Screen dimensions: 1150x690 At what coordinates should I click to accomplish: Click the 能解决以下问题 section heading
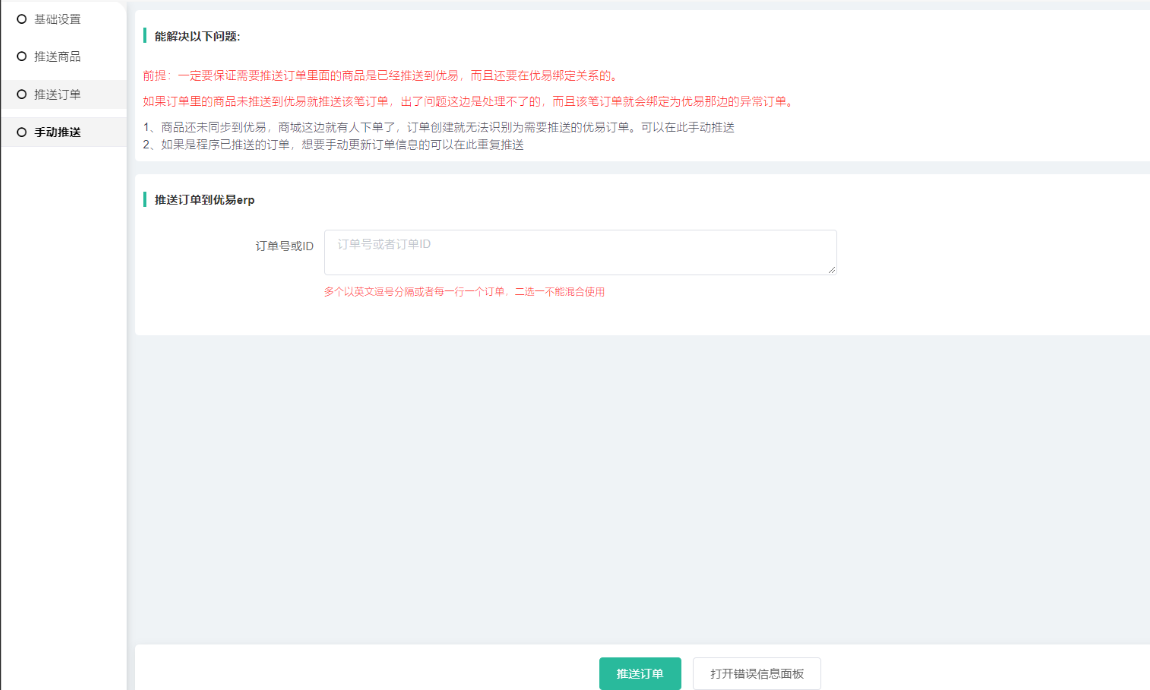click(197, 37)
